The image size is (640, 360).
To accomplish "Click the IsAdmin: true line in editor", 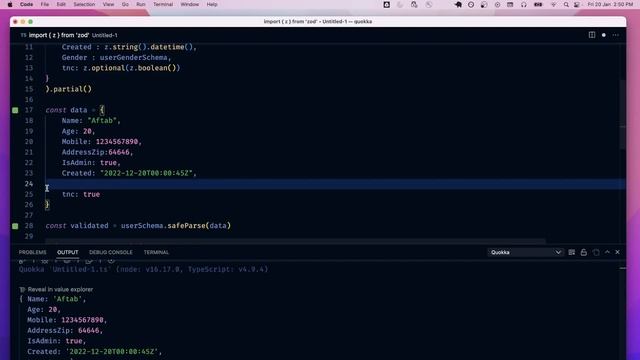I will (x=91, y=163).
